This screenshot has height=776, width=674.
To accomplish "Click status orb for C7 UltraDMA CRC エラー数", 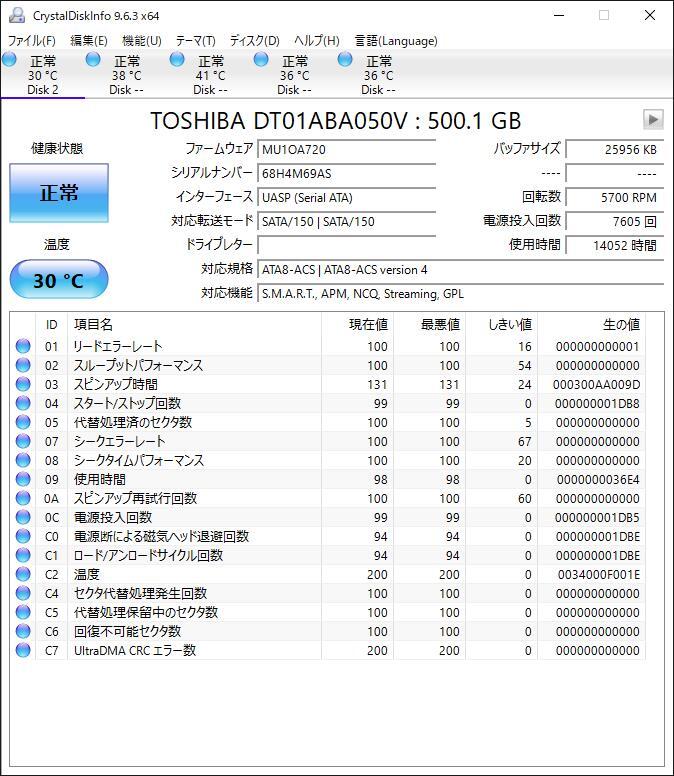I will (x=23, y=650).
